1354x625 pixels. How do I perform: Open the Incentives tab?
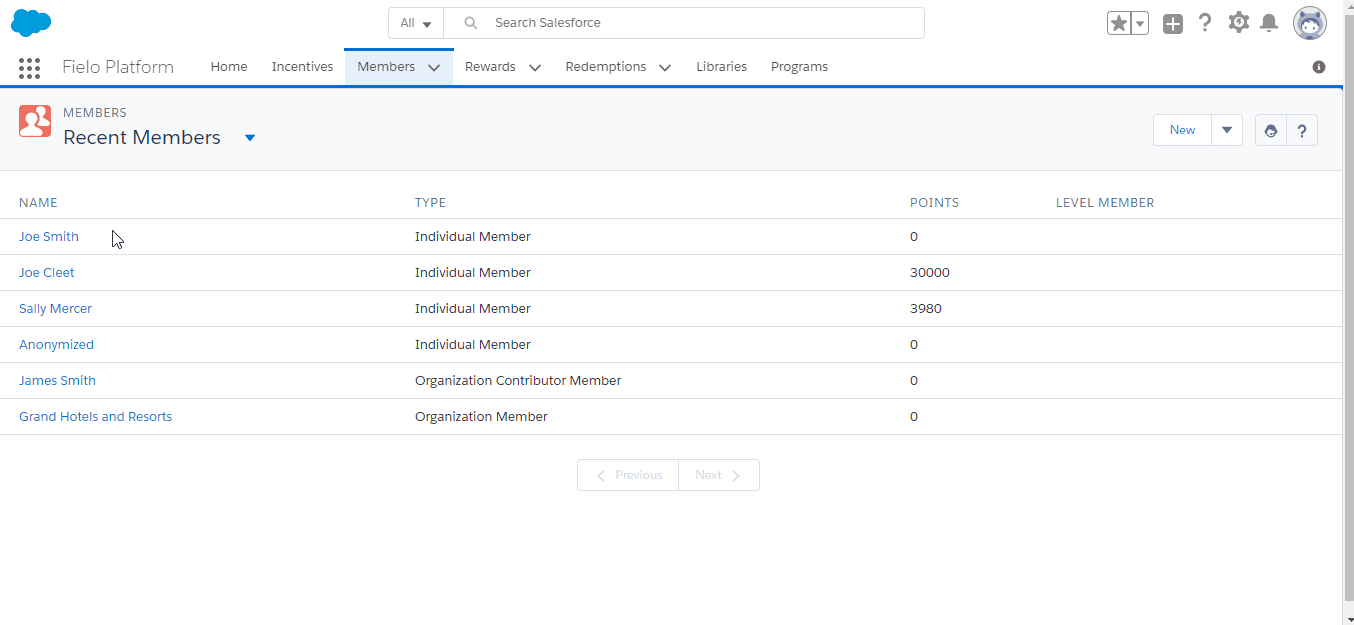[302, 67]
